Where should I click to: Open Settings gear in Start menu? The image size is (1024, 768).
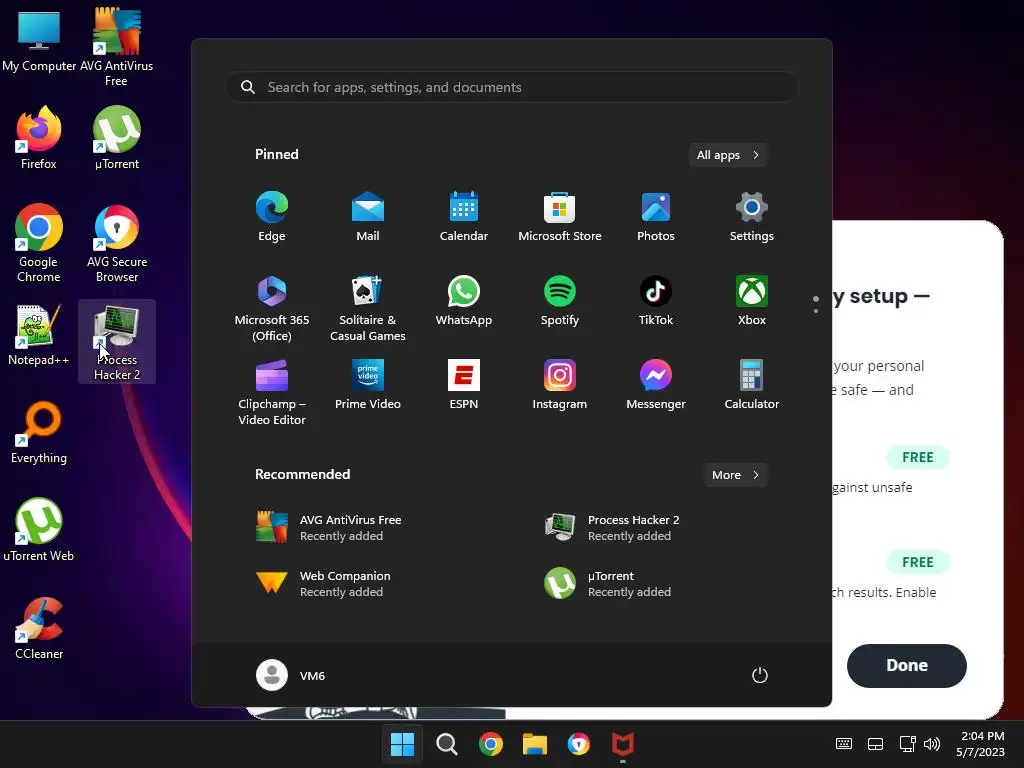pos(752,217)
